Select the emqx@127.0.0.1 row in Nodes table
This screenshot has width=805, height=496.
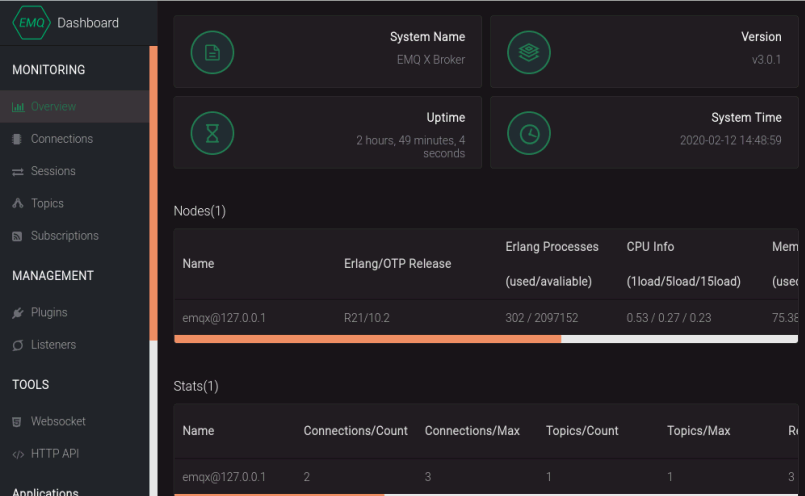tap(224, 318)
